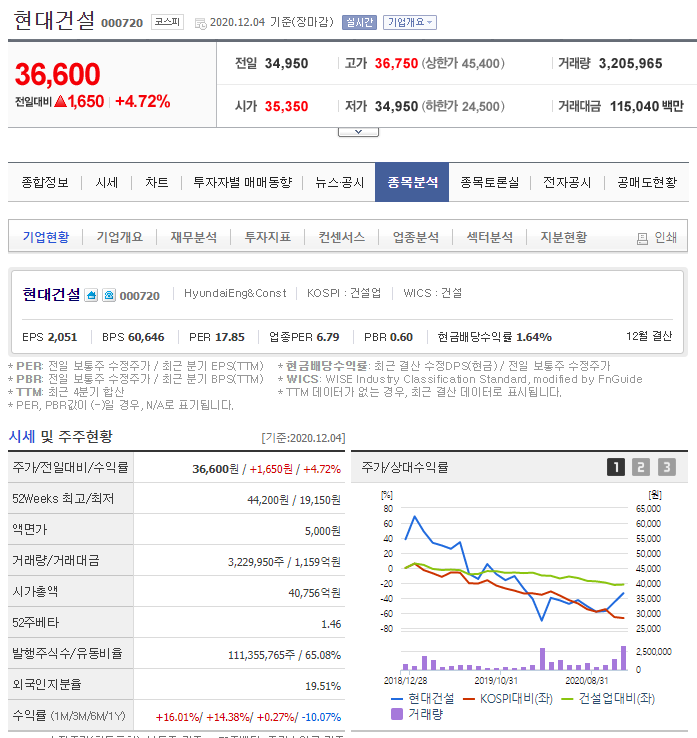Click the 액면가 value 5,000원
Viewport: 697px width, 738px height.
322,531
